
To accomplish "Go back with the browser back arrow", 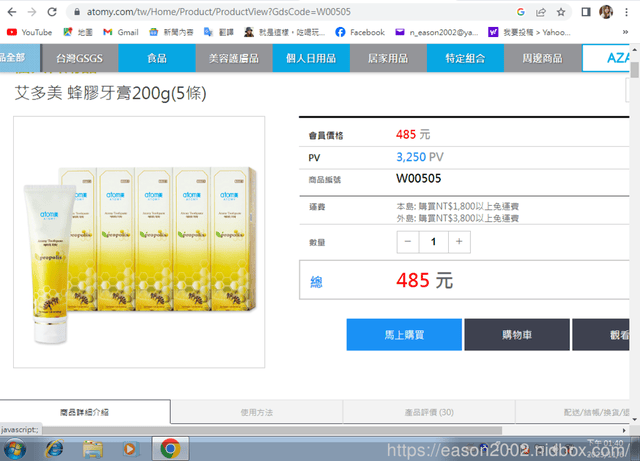I will pyautogui.click(x=12, y=12).
